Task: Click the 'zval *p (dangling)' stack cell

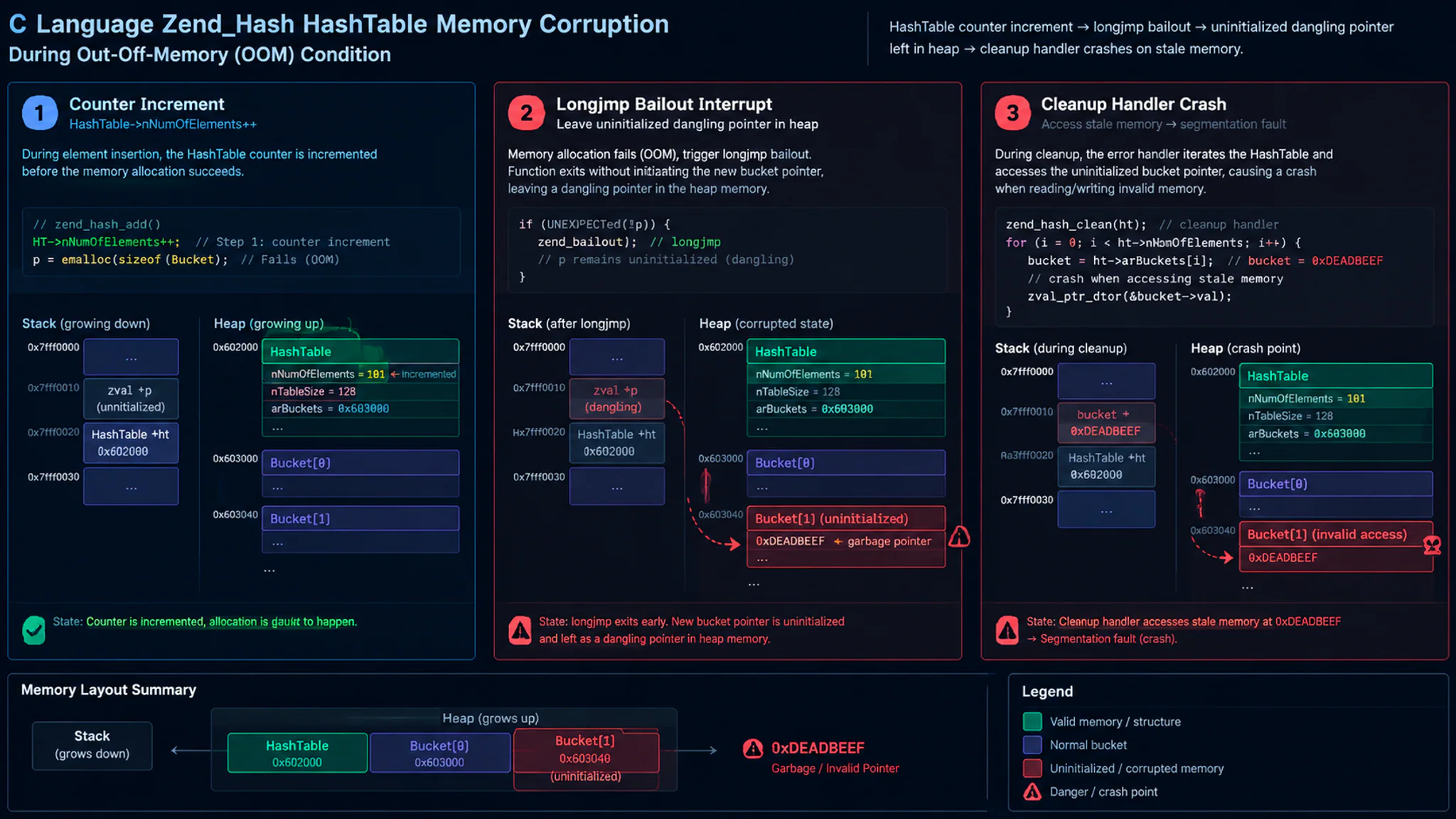Action: (616, 398)
